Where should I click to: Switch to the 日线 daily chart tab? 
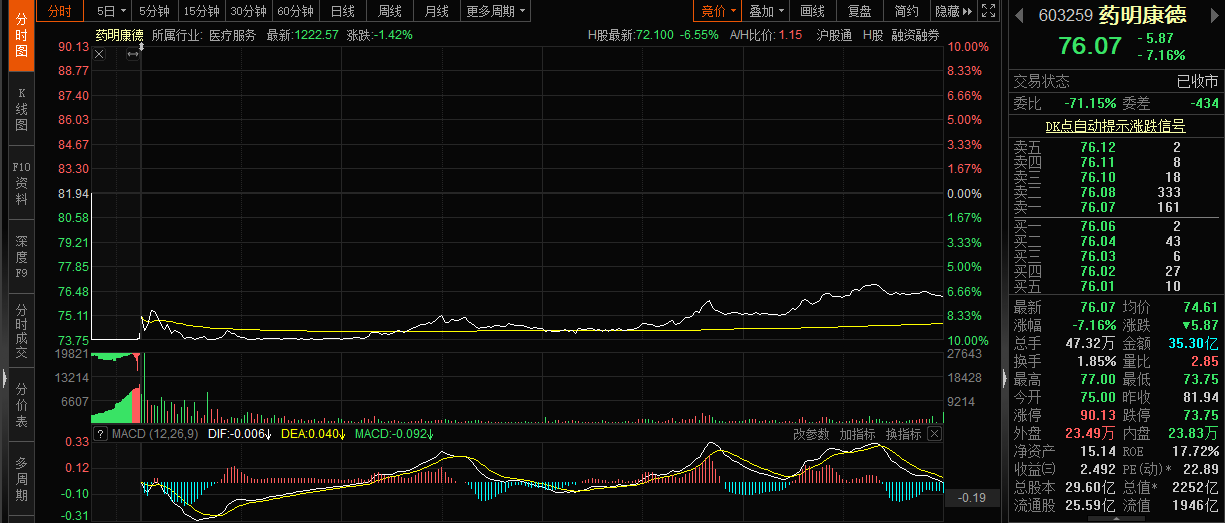[342, 12]
